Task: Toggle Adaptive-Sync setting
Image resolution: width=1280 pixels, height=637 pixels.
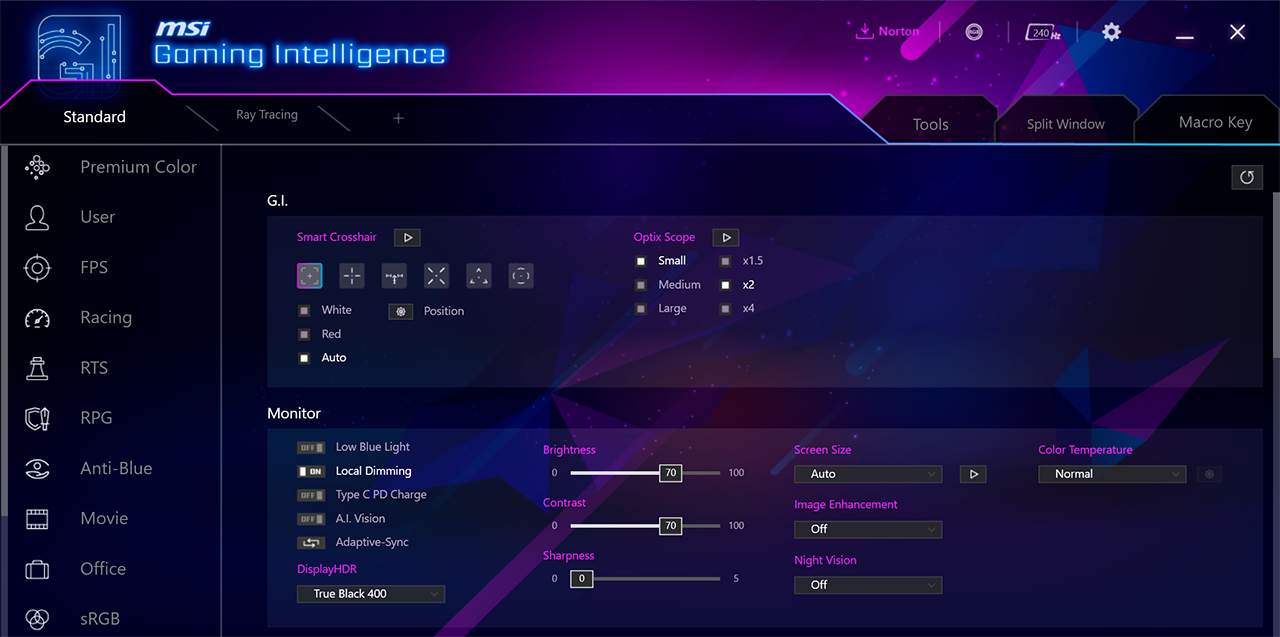Action: pyautogui.click(x=311, y=543)
